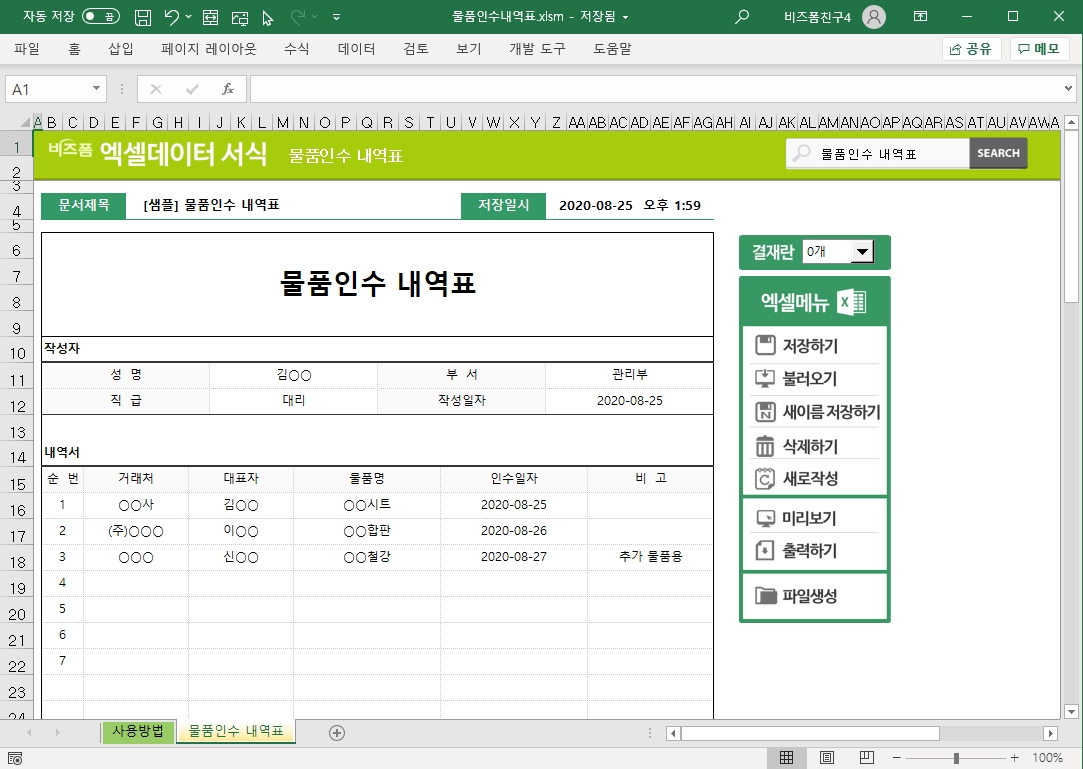Screen dimensions: 1083x769
Task: Click the user account avatar icon
Action: click(x=873, y=17)
